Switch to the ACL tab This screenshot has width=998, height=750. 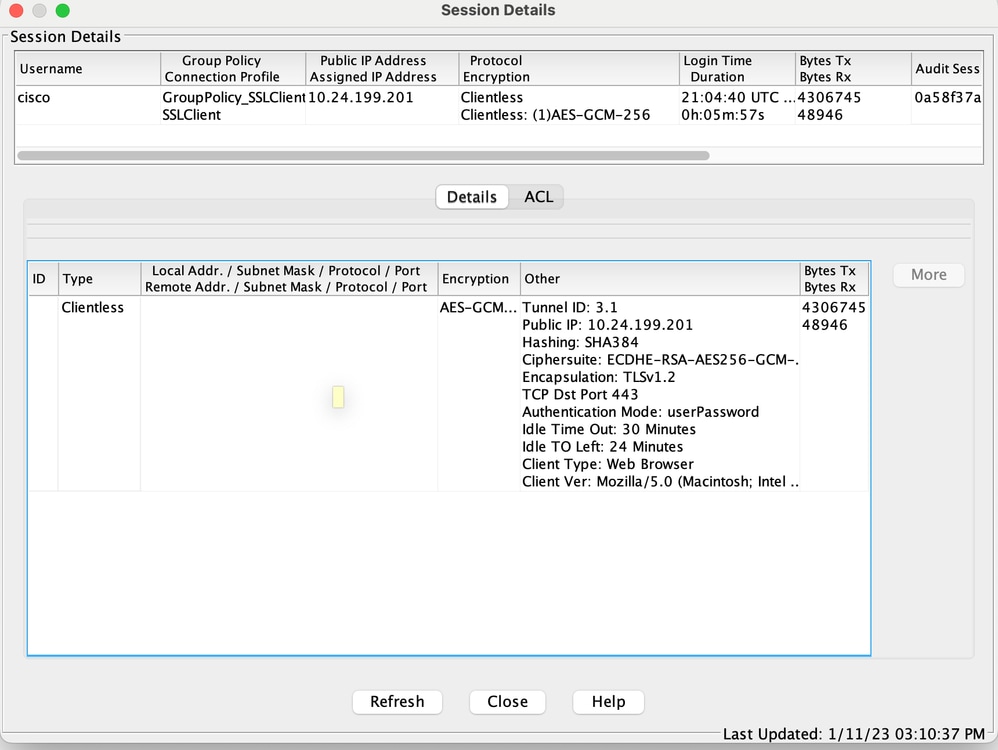[538, 197]
